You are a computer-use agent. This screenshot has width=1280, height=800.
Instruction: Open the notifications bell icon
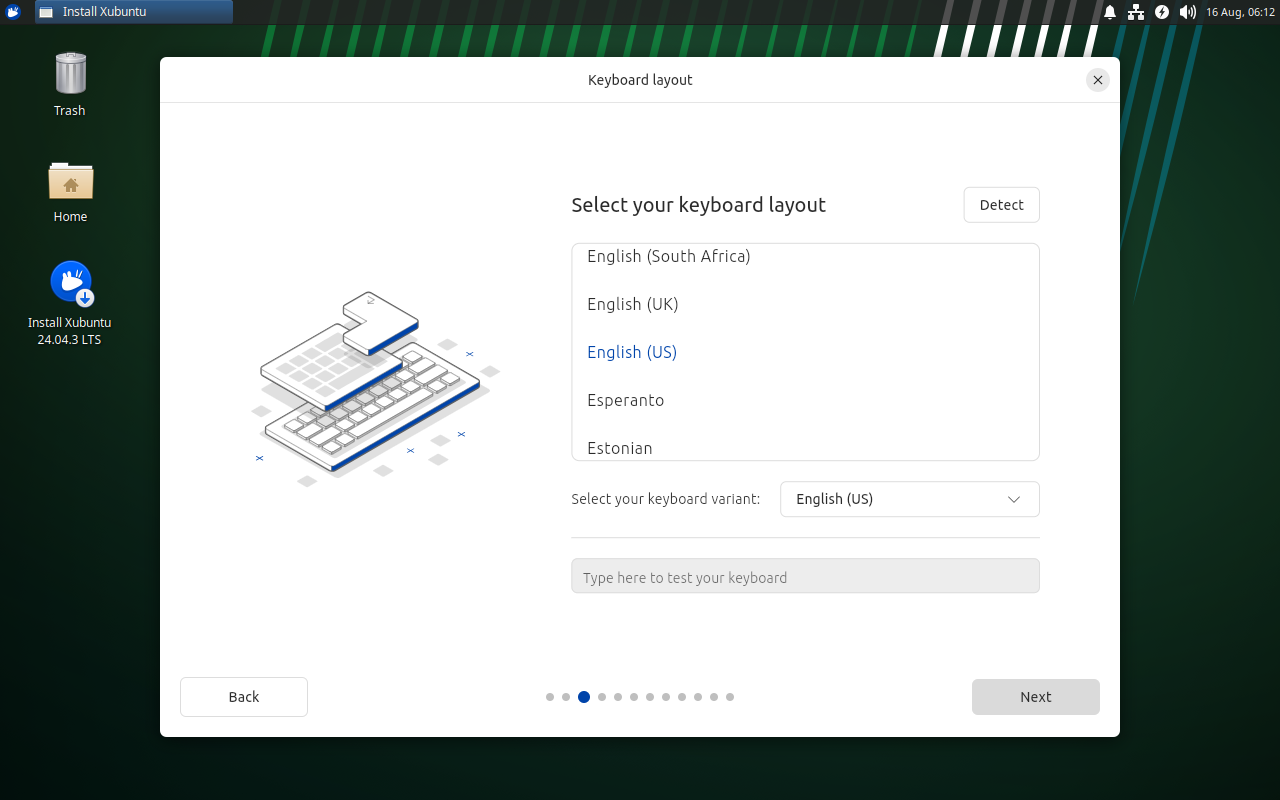[1110, 12]
